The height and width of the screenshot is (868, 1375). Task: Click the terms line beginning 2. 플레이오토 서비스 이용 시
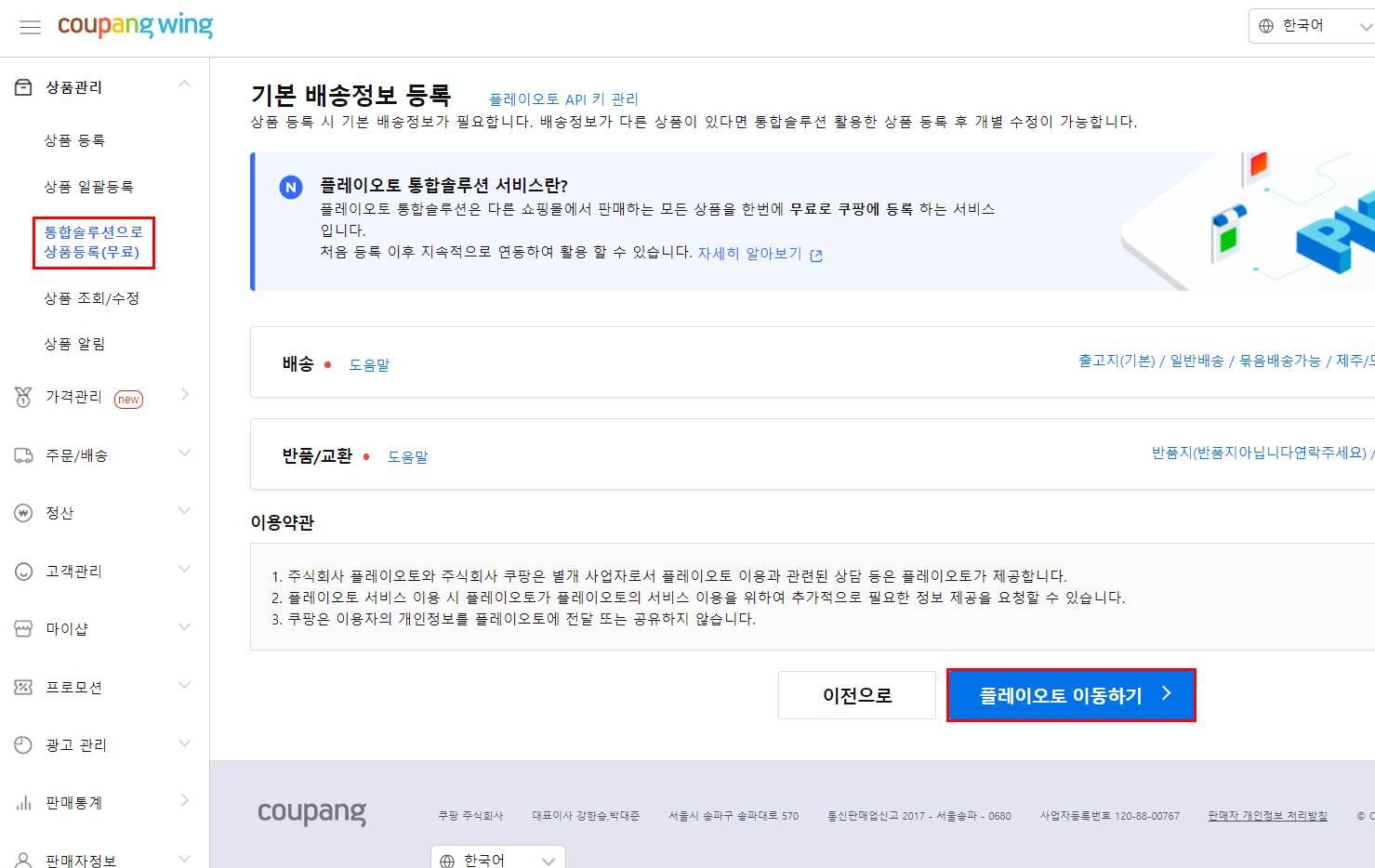698,598
